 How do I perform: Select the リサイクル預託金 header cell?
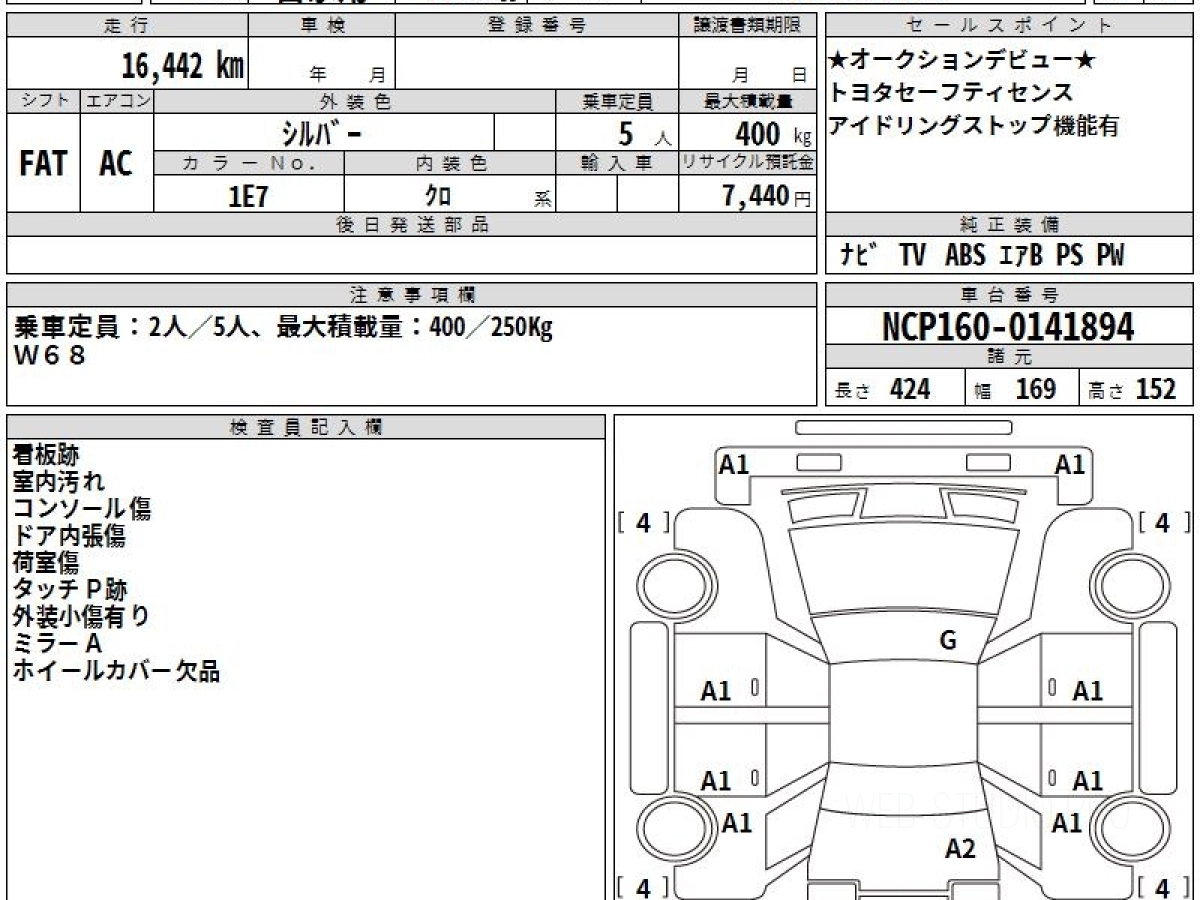coord(747,163)
